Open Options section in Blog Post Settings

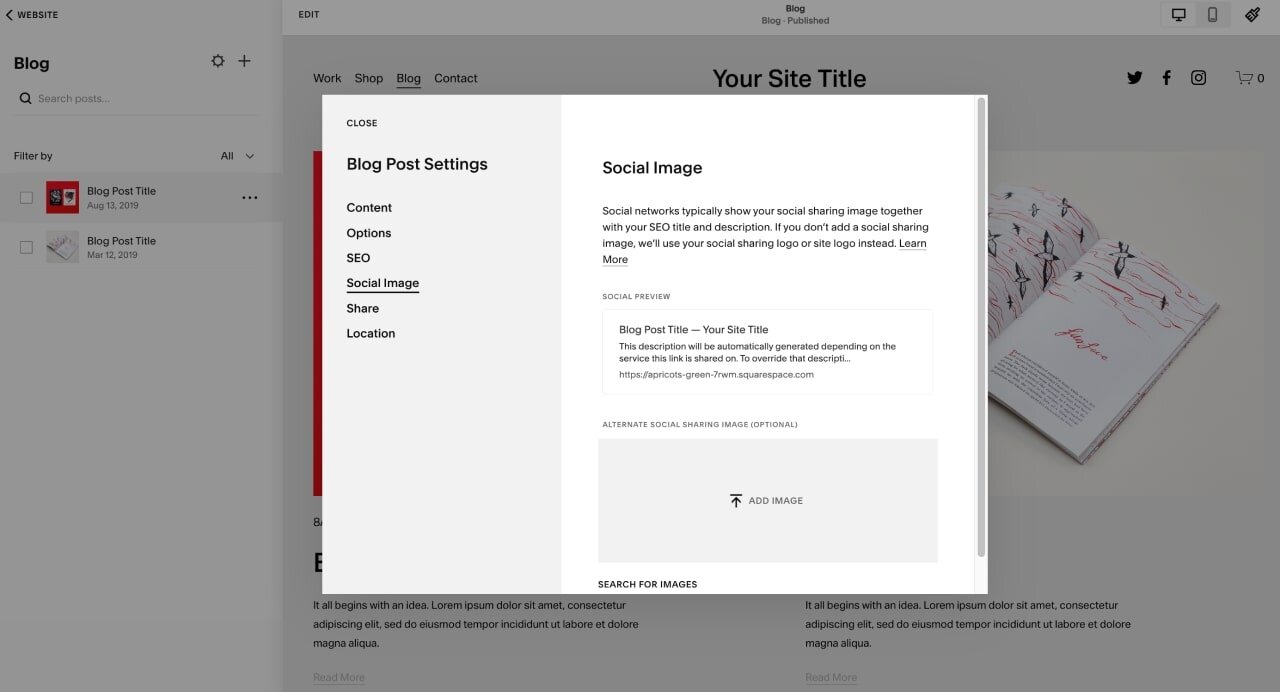(x=369, y=233)
